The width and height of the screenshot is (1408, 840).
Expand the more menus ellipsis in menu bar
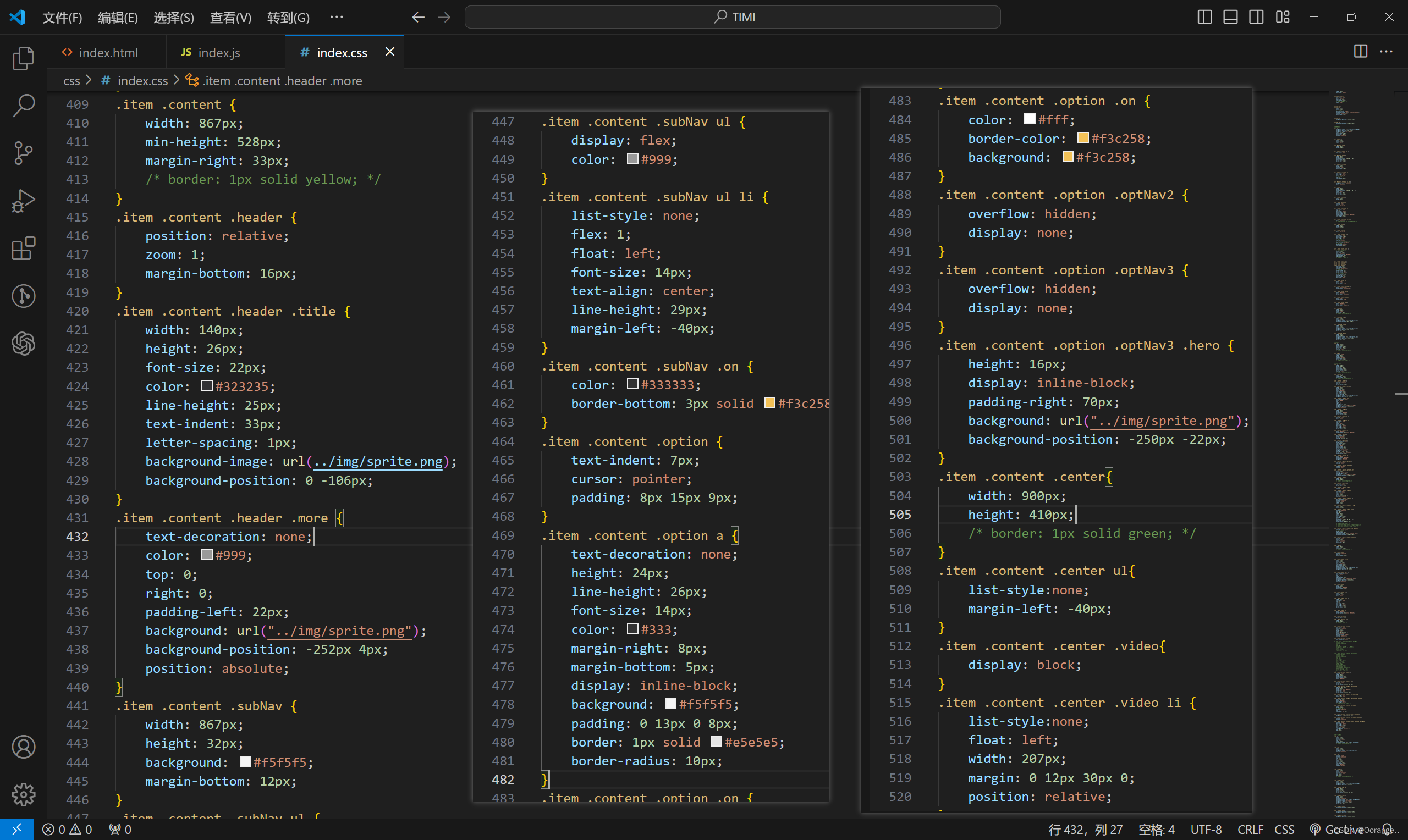(336, 17)
